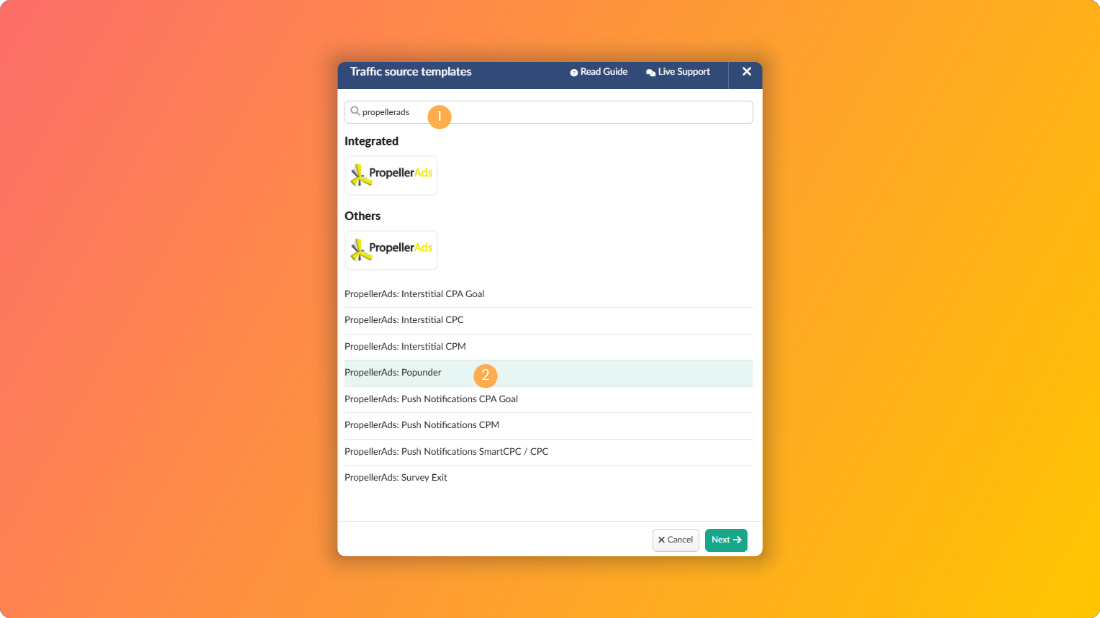The height and width of the screenshot is (618, 1100).
Task: Select PropellerAds: Survey Exit template
Action: pos(548,478)
